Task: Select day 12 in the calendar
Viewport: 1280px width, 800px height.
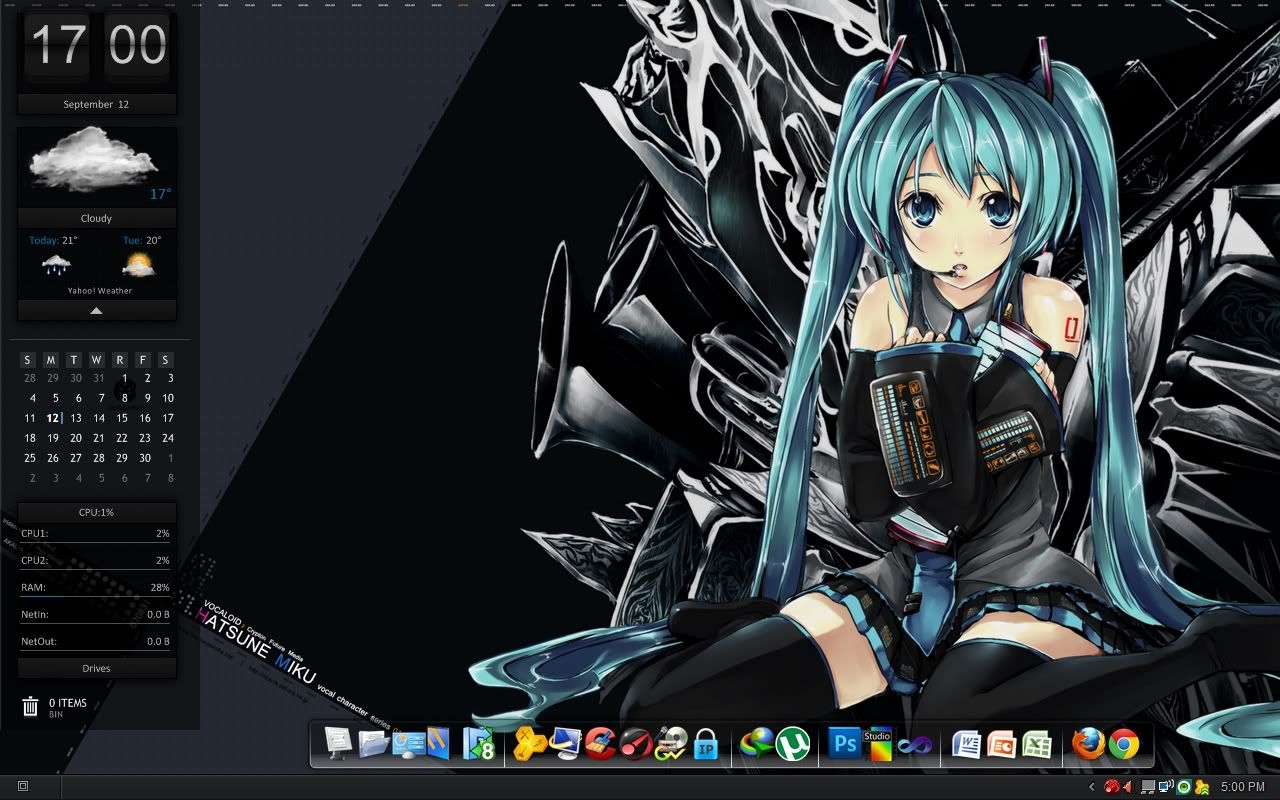Action: (52, 418)
